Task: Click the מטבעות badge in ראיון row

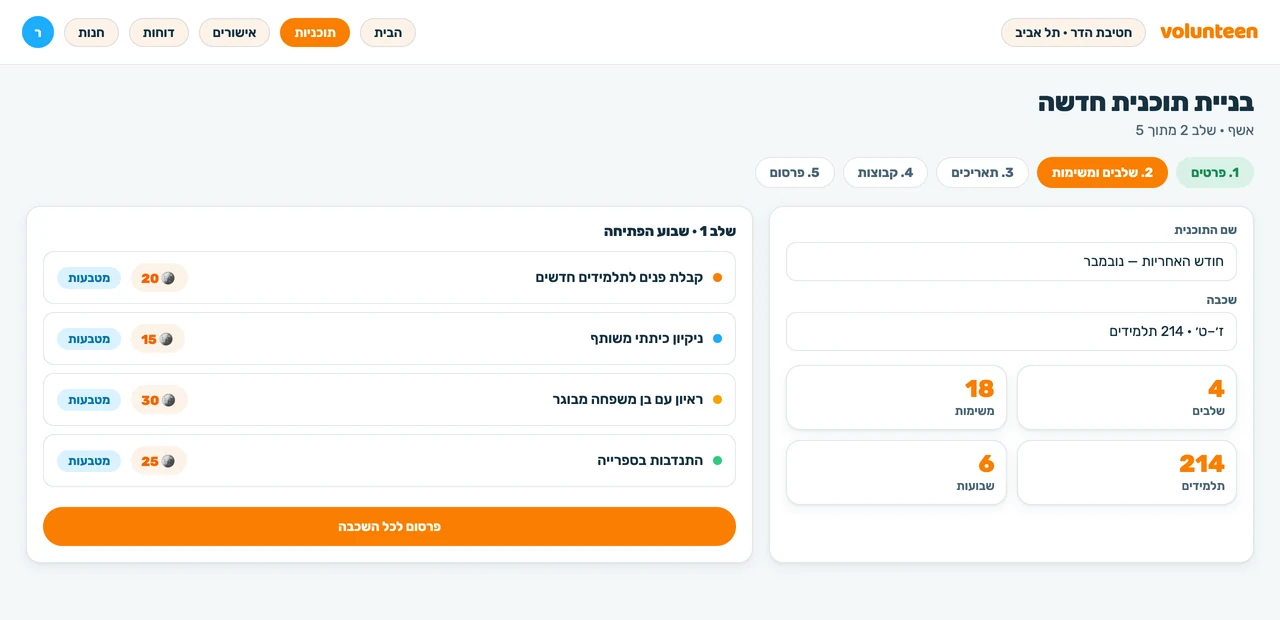Action: [89, 400]
